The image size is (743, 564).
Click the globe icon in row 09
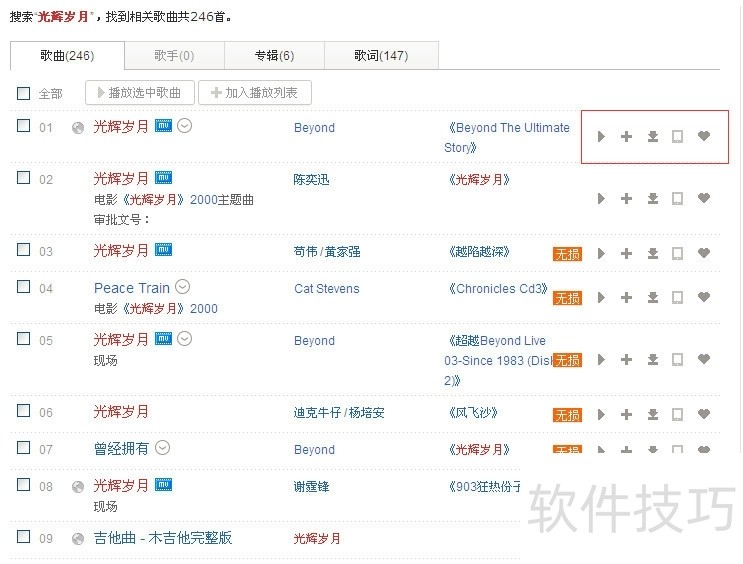pyautogui.click(x=78, y=539)
